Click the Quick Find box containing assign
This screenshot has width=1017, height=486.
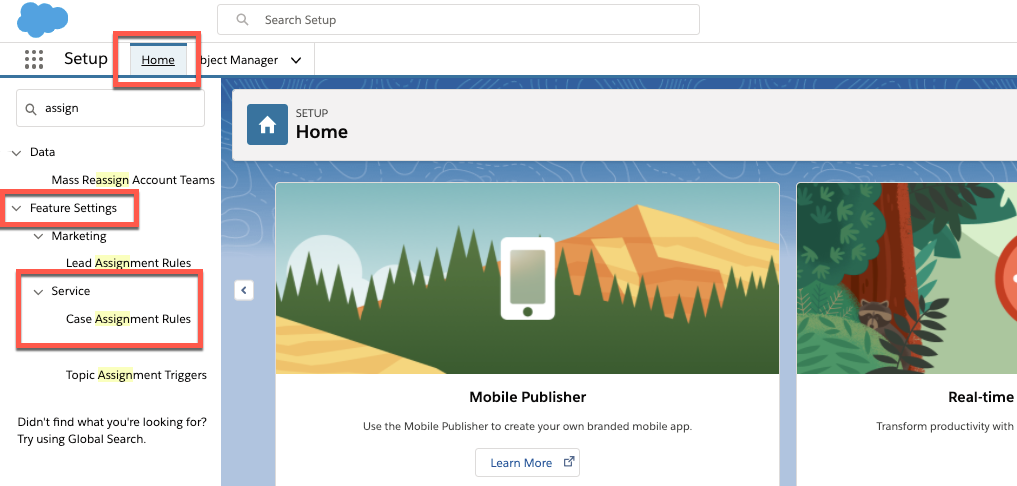tap(110, 108)
